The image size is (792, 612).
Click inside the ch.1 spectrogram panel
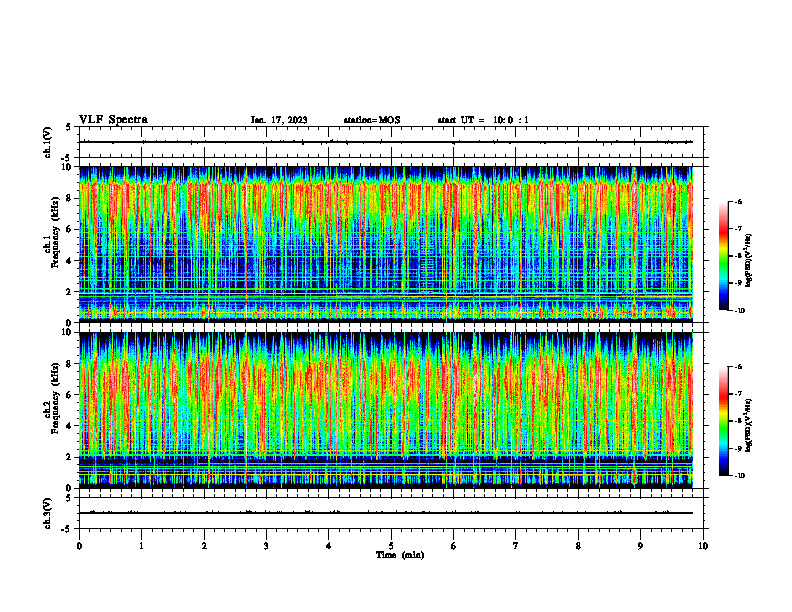click(386, 244)
